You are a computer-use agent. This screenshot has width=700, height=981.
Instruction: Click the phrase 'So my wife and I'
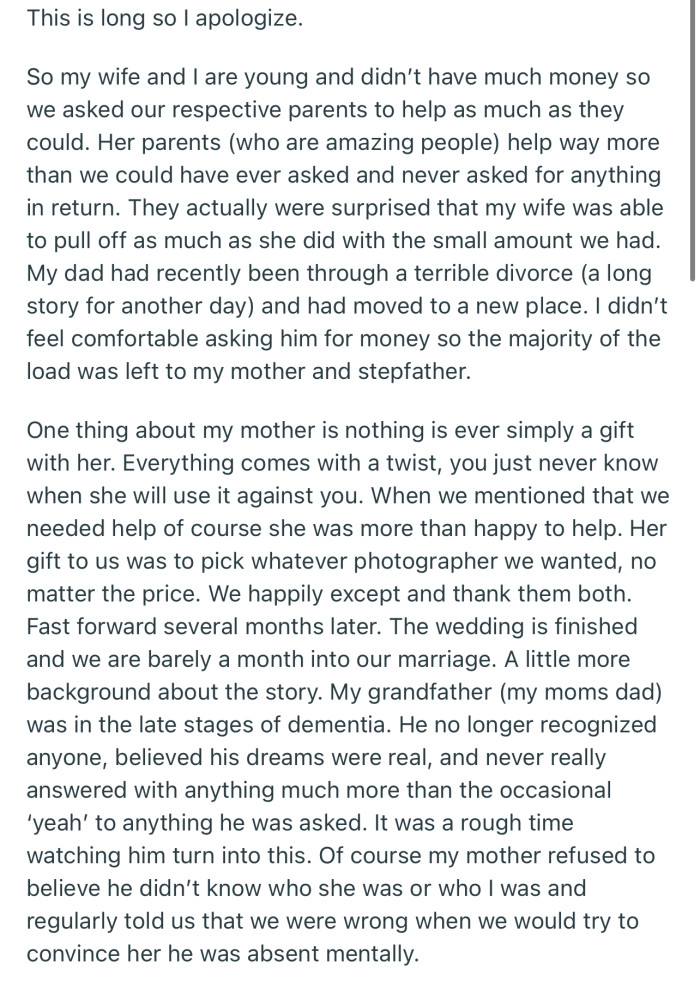[x=109, y=77]
